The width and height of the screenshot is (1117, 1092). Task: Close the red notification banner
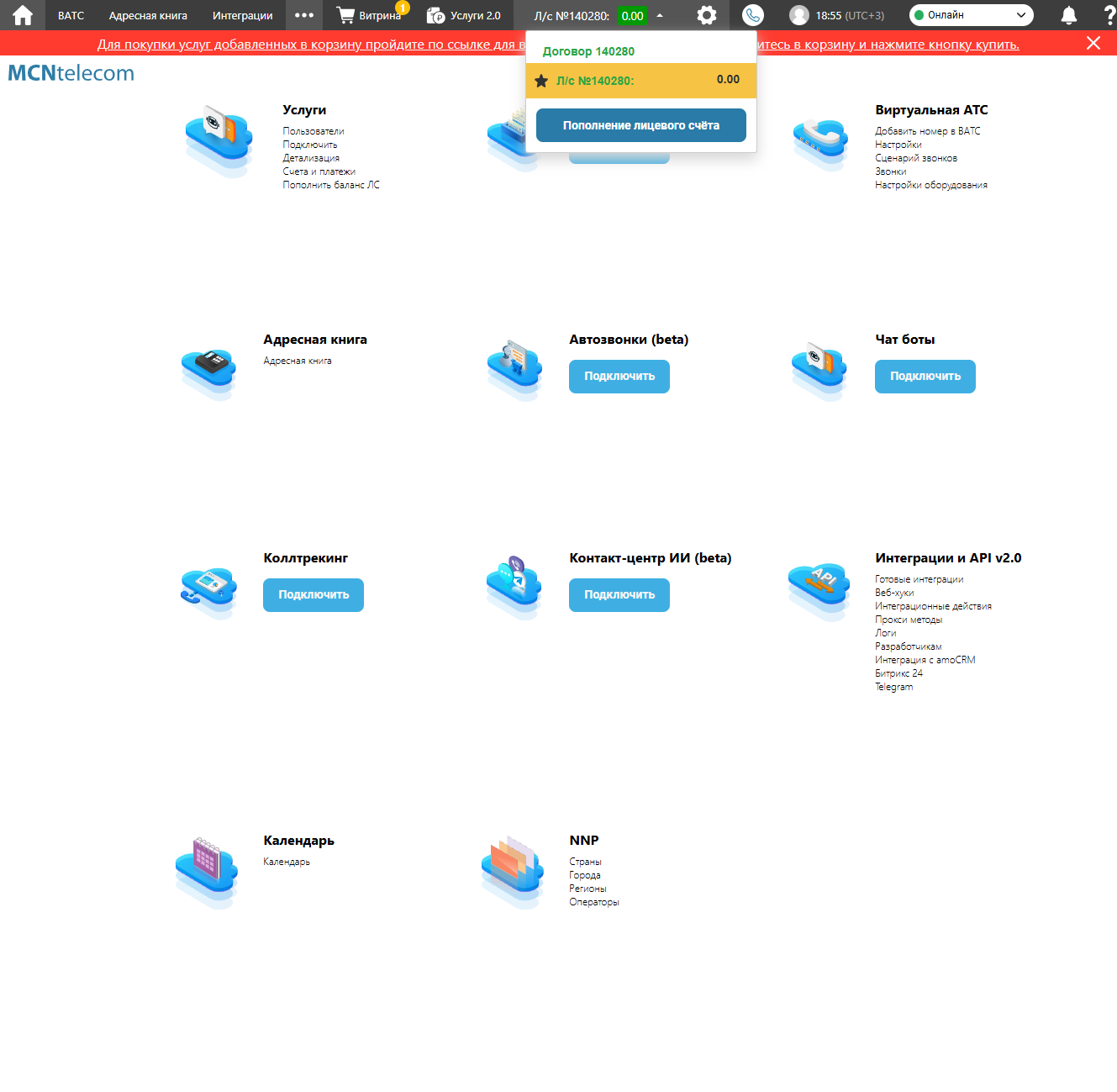(1093, 43)
